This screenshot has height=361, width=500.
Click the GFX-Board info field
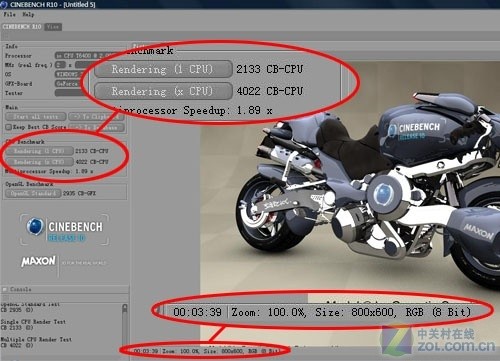click(67, 83)
